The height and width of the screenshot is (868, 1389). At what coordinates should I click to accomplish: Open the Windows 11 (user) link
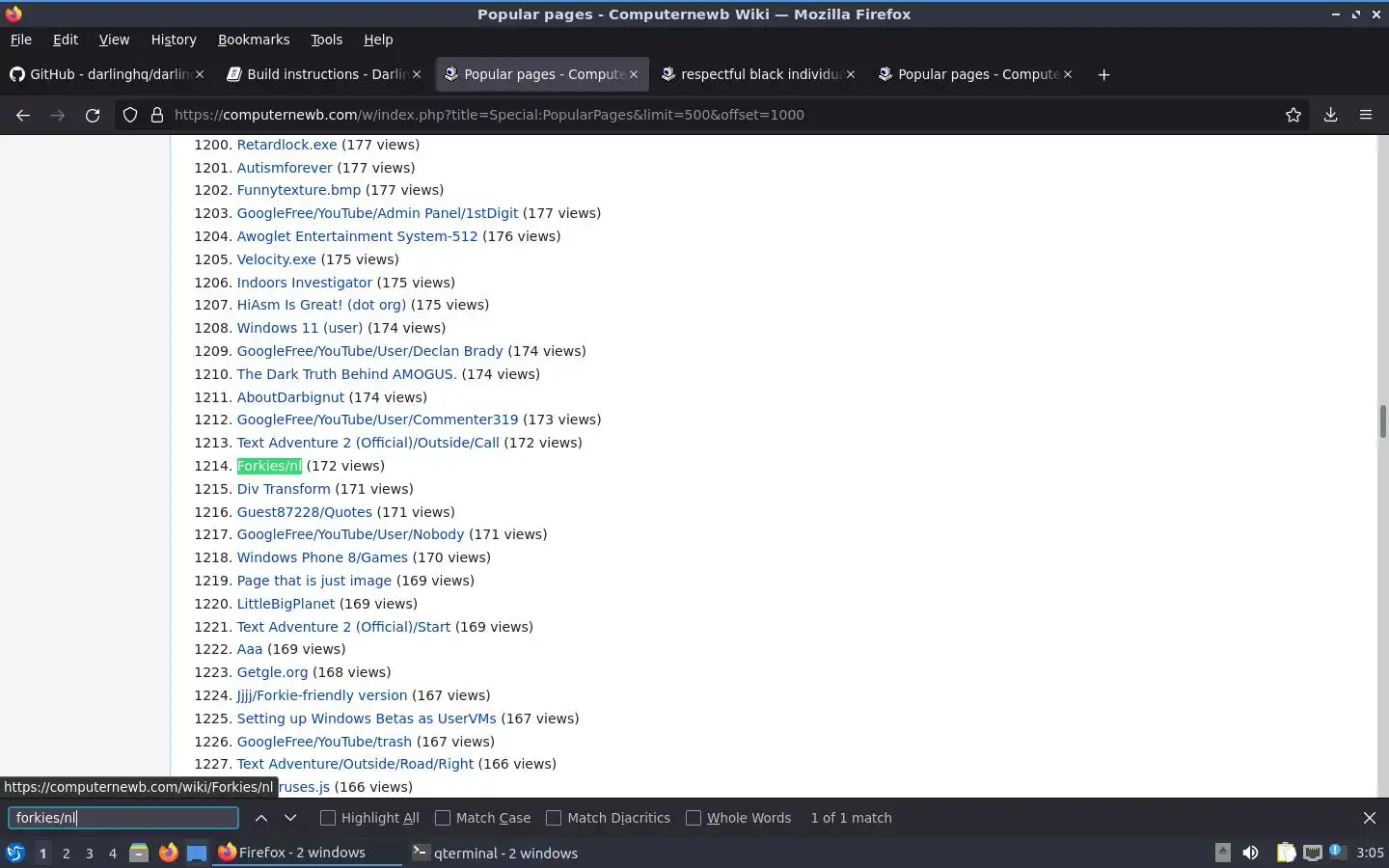click(x=300, y=328)
